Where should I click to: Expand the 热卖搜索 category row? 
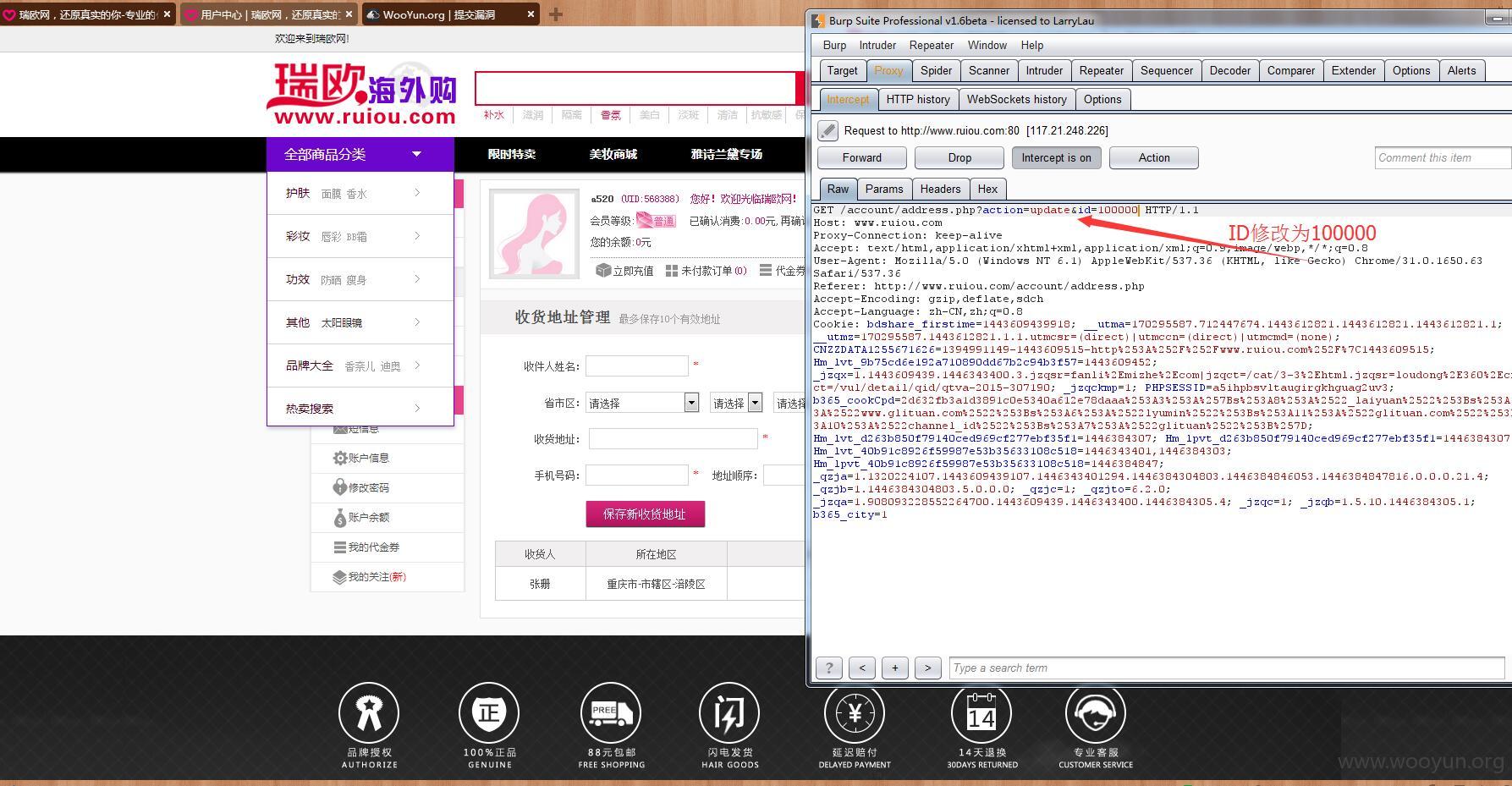(x=360, y=409)
